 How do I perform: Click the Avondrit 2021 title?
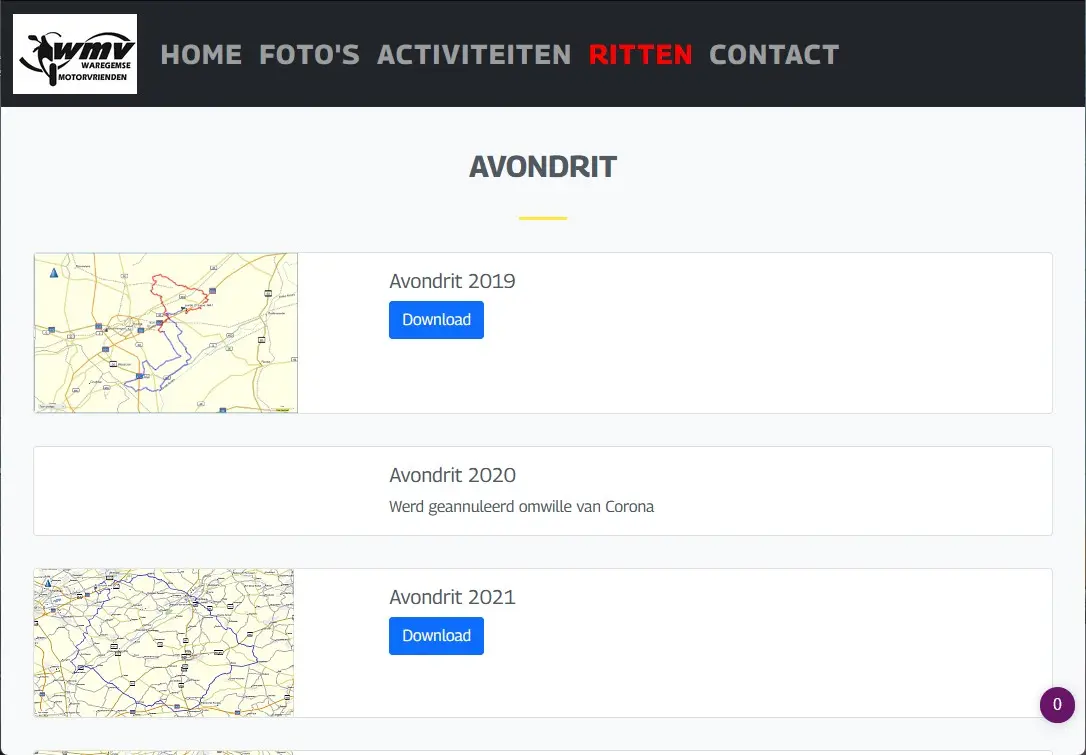tap(452, 597)
